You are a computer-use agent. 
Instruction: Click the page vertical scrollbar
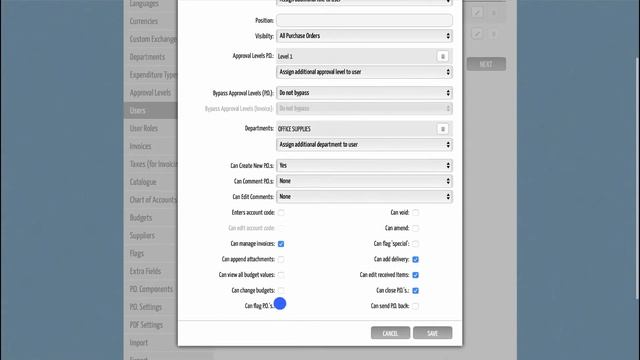pyautogui.click(x=637, y=180)
